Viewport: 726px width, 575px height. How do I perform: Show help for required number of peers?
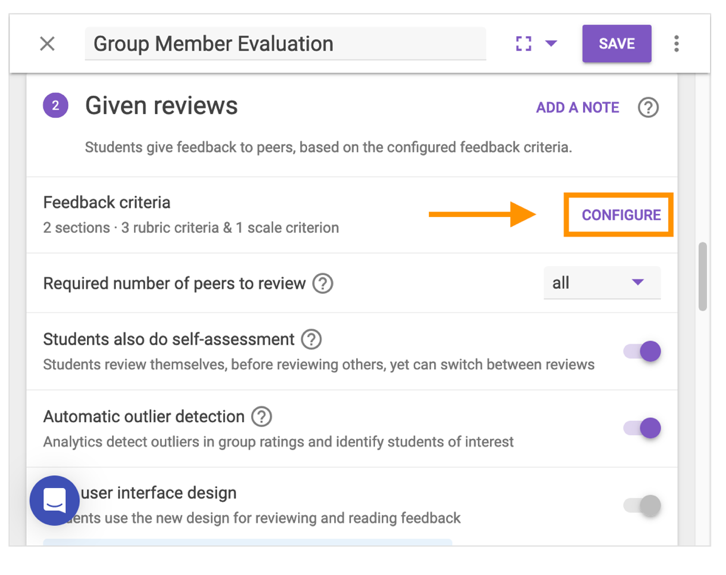[323, 284]
